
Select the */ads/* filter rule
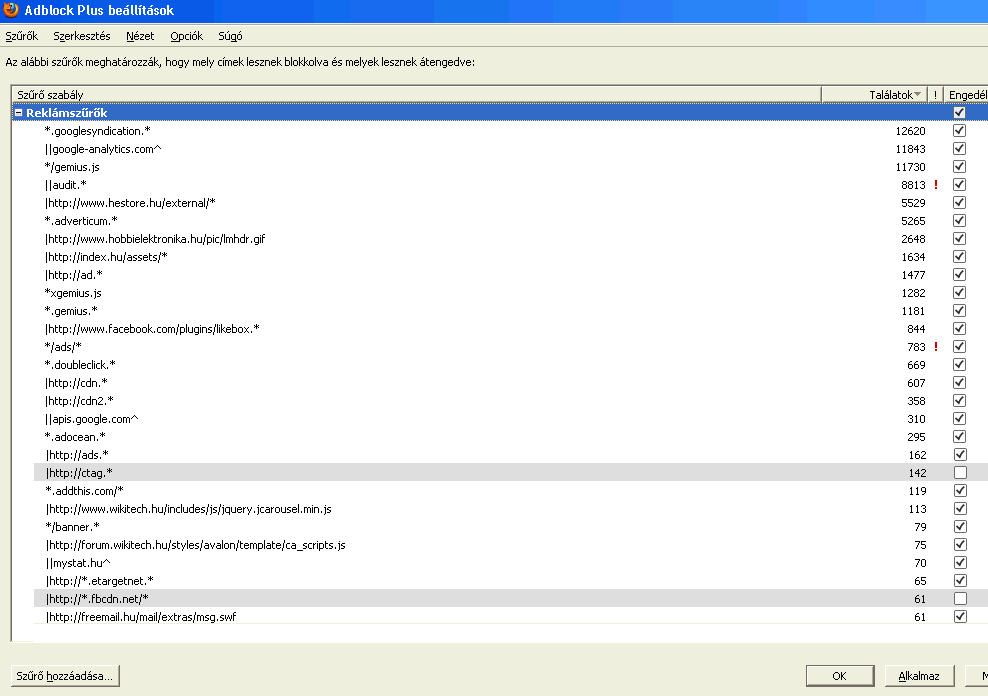tap(63, 346)
